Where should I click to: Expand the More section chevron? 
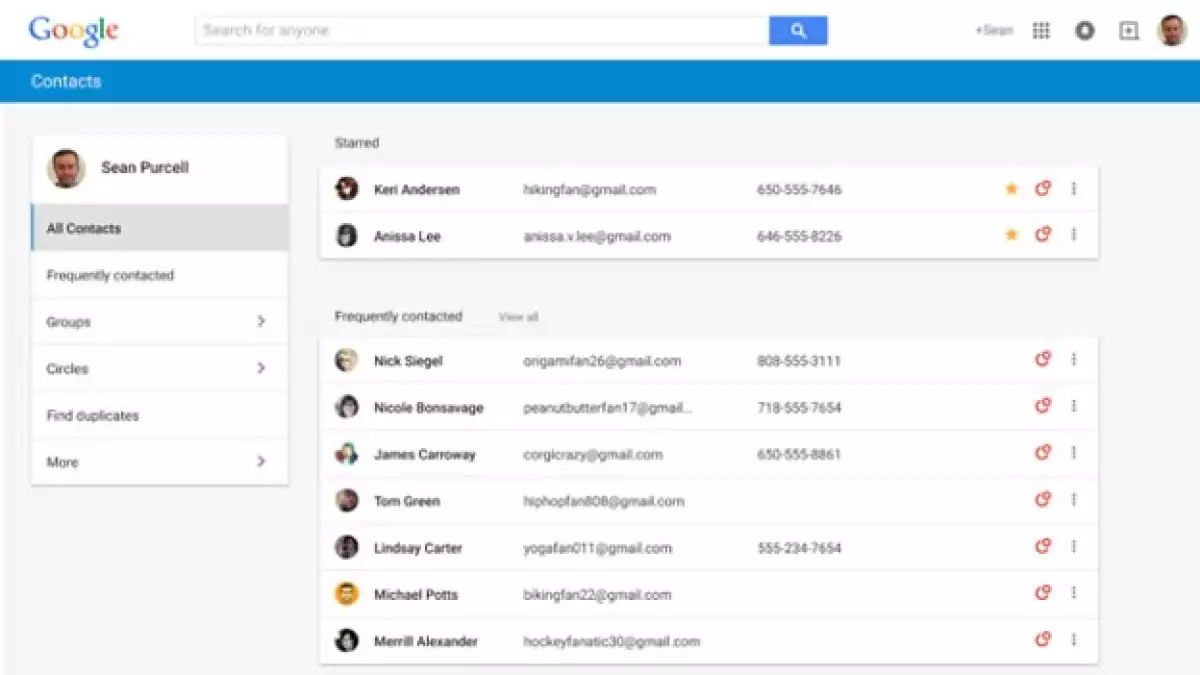pos(261,462)
